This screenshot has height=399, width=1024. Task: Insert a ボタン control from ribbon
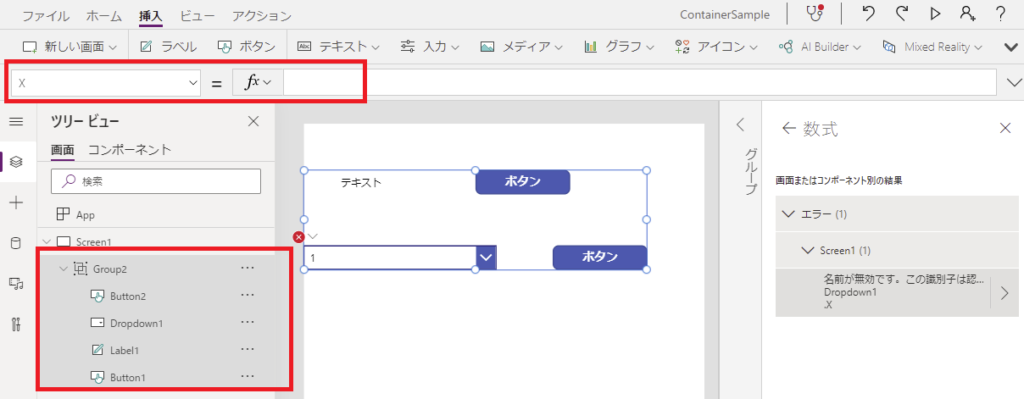[x=246, y=47]
